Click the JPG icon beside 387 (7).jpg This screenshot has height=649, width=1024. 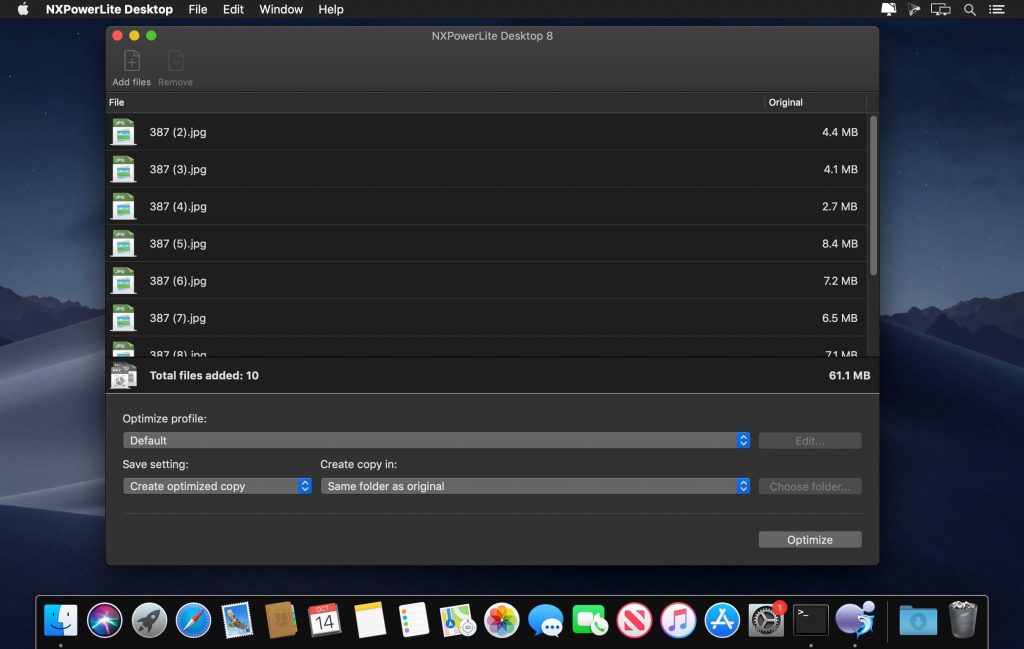[123, 317]
